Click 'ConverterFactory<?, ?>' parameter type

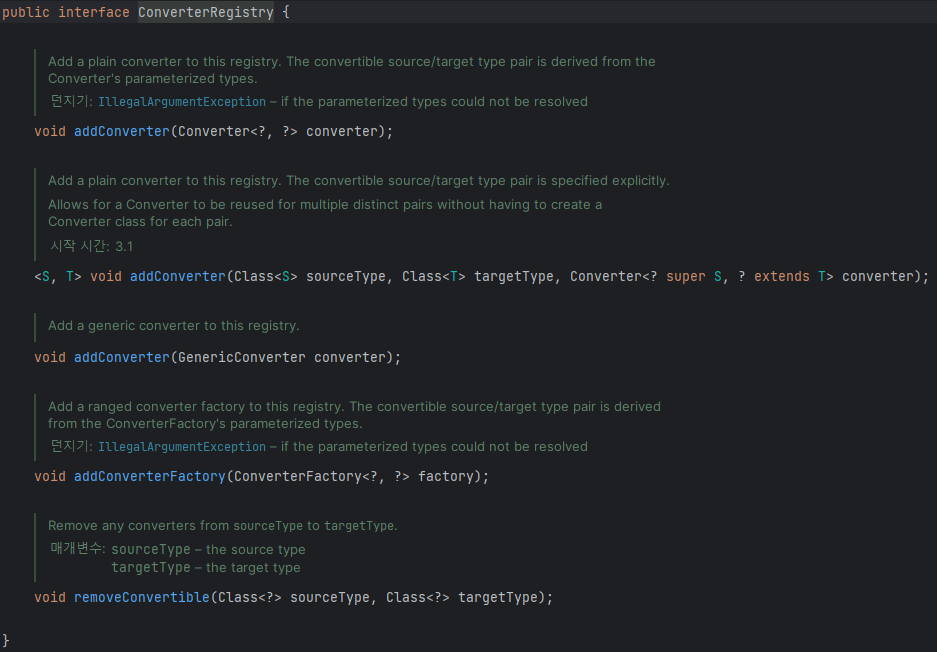coord(321,476)
